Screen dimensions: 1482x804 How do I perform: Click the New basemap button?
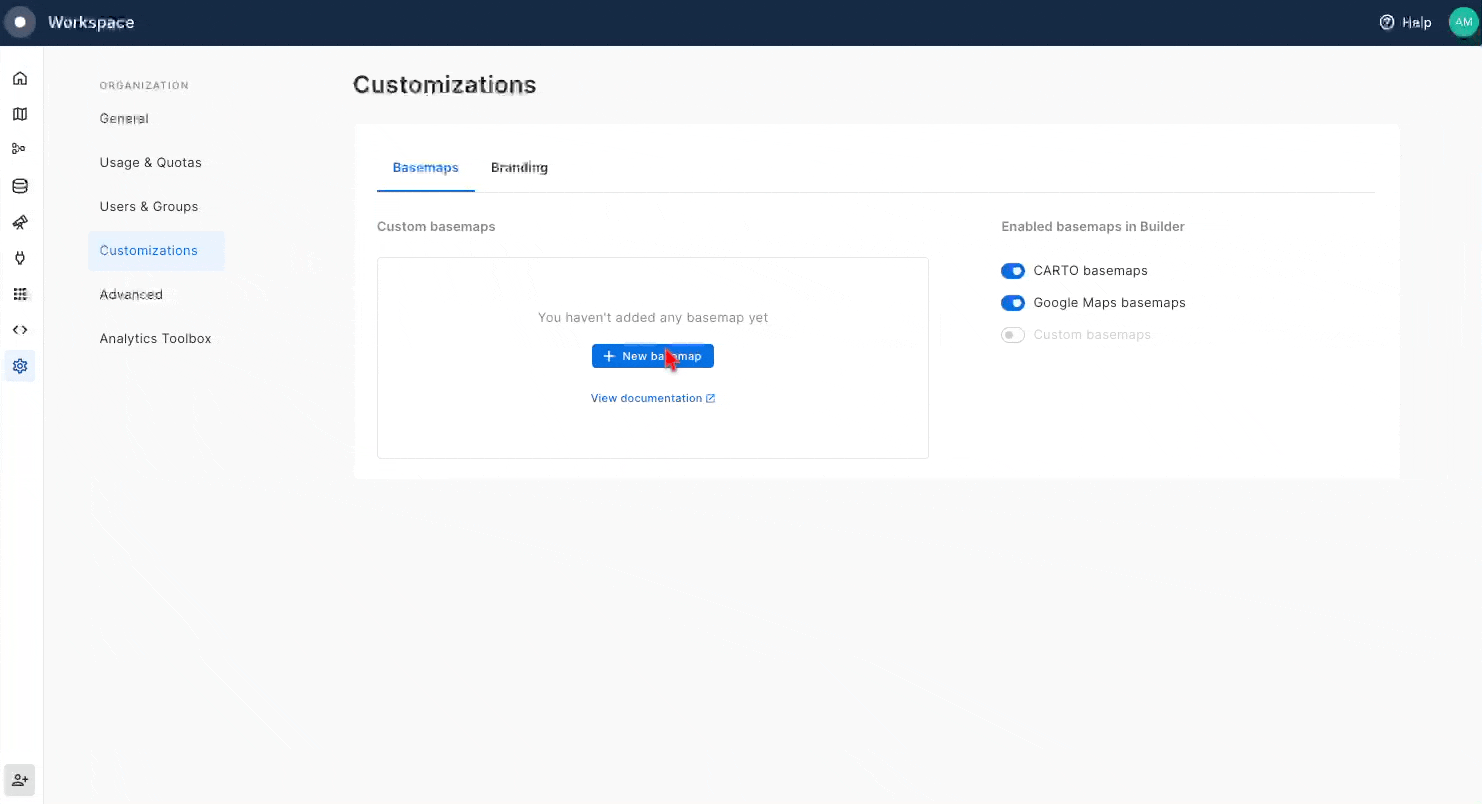pos(652,356)
